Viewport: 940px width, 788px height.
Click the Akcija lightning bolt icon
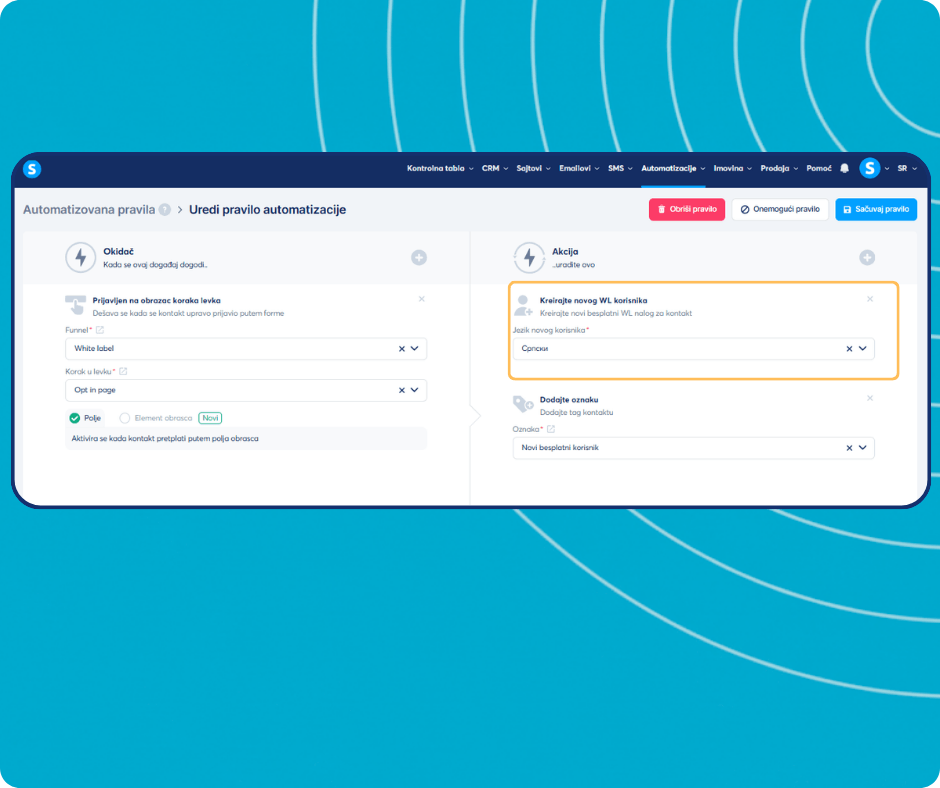coord(529,257)
